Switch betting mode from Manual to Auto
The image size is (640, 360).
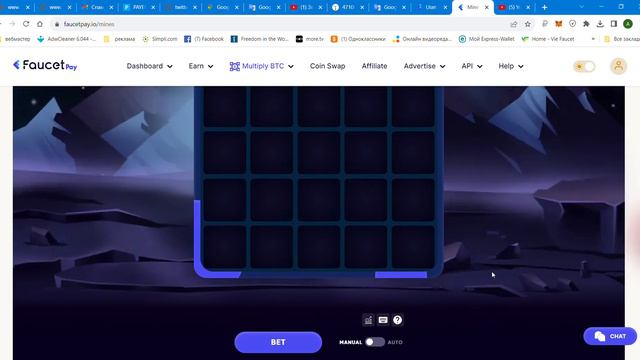(x=375, y=342)
